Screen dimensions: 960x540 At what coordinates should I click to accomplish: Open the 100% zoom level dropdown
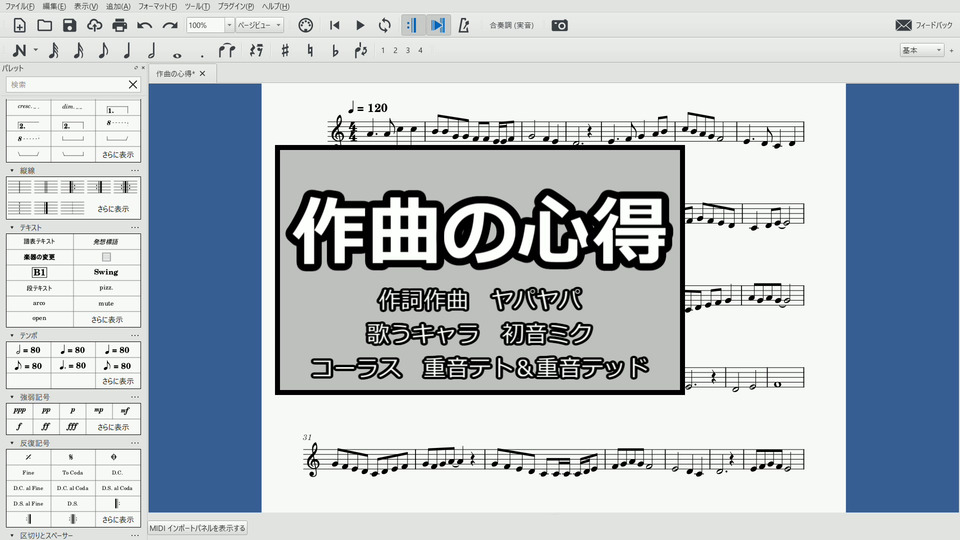pyautogui.click(x=230, y=25)
